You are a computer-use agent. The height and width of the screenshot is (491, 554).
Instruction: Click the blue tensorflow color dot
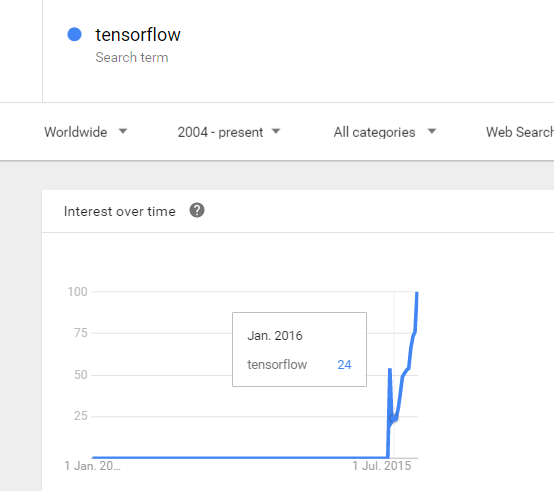[75, 34]
